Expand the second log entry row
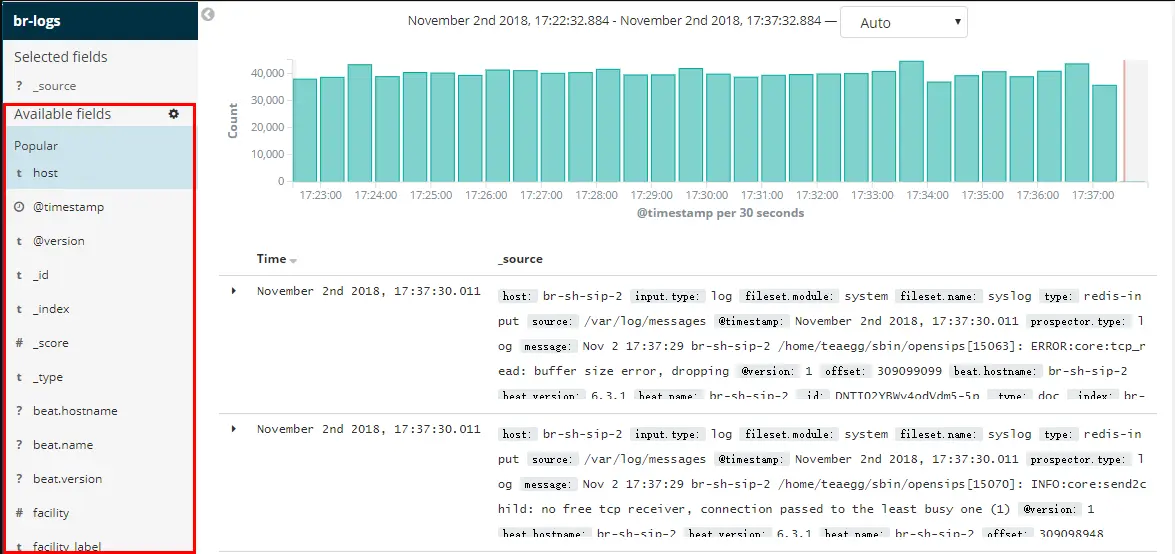This screenshot has height=554, width=1175. pos(234,429)
